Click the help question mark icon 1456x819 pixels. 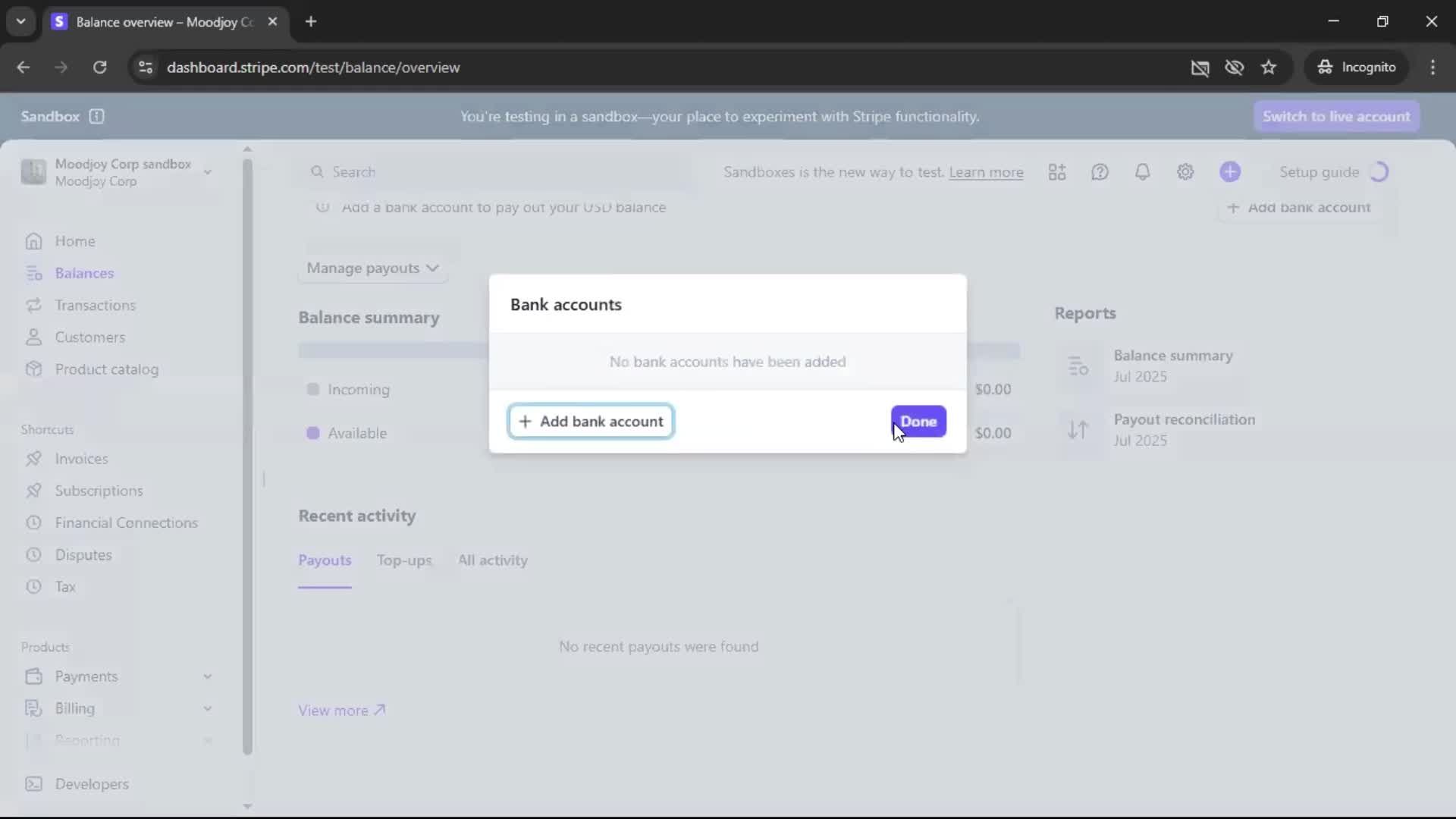(x=1100, y=172)
